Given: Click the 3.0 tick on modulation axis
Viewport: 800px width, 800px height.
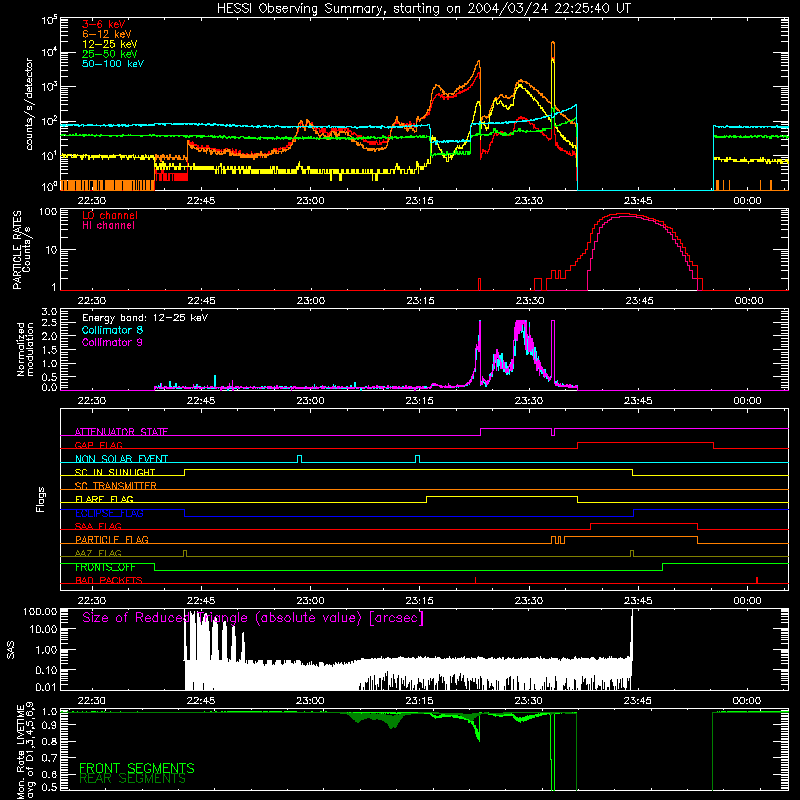Looking at the screenshot, I should [49, 312].
